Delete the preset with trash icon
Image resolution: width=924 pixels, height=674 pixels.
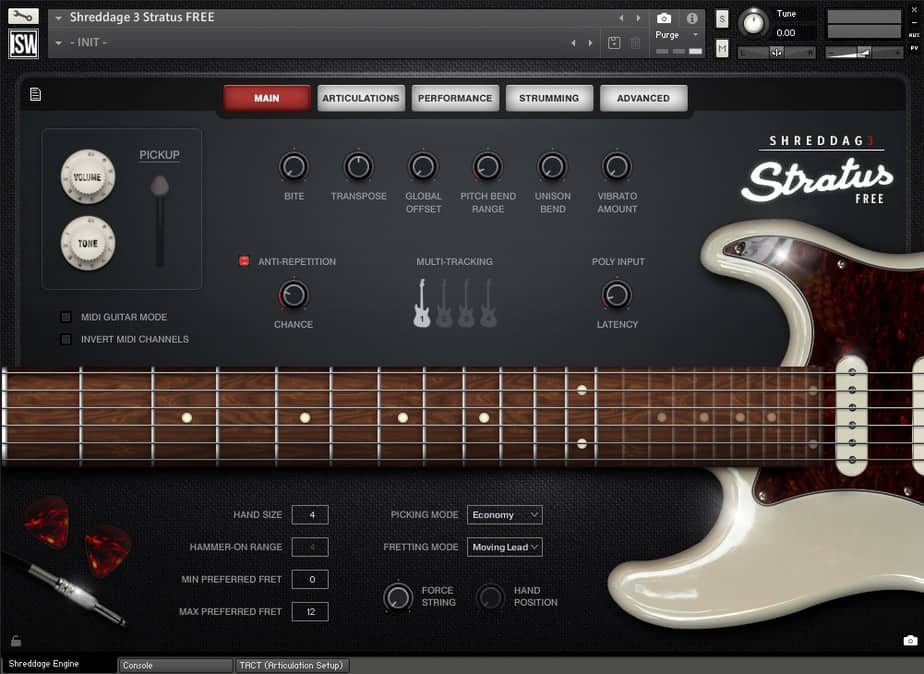(x=635, y=43)
